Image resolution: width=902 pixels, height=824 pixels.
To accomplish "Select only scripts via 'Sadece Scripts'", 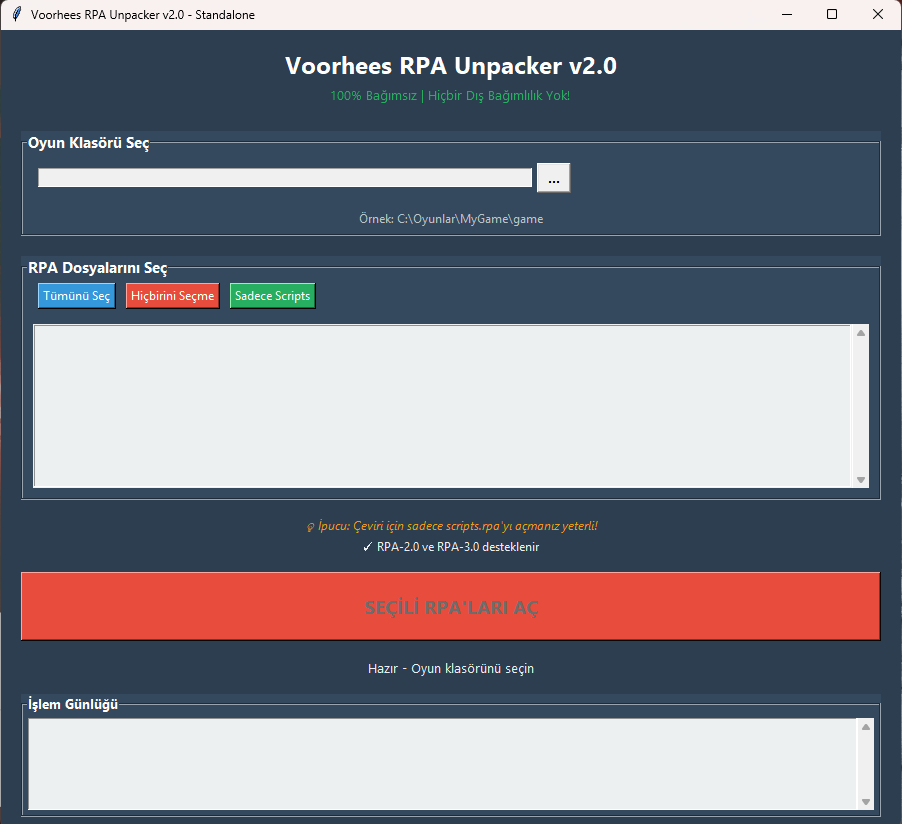I will click(273, 296).
